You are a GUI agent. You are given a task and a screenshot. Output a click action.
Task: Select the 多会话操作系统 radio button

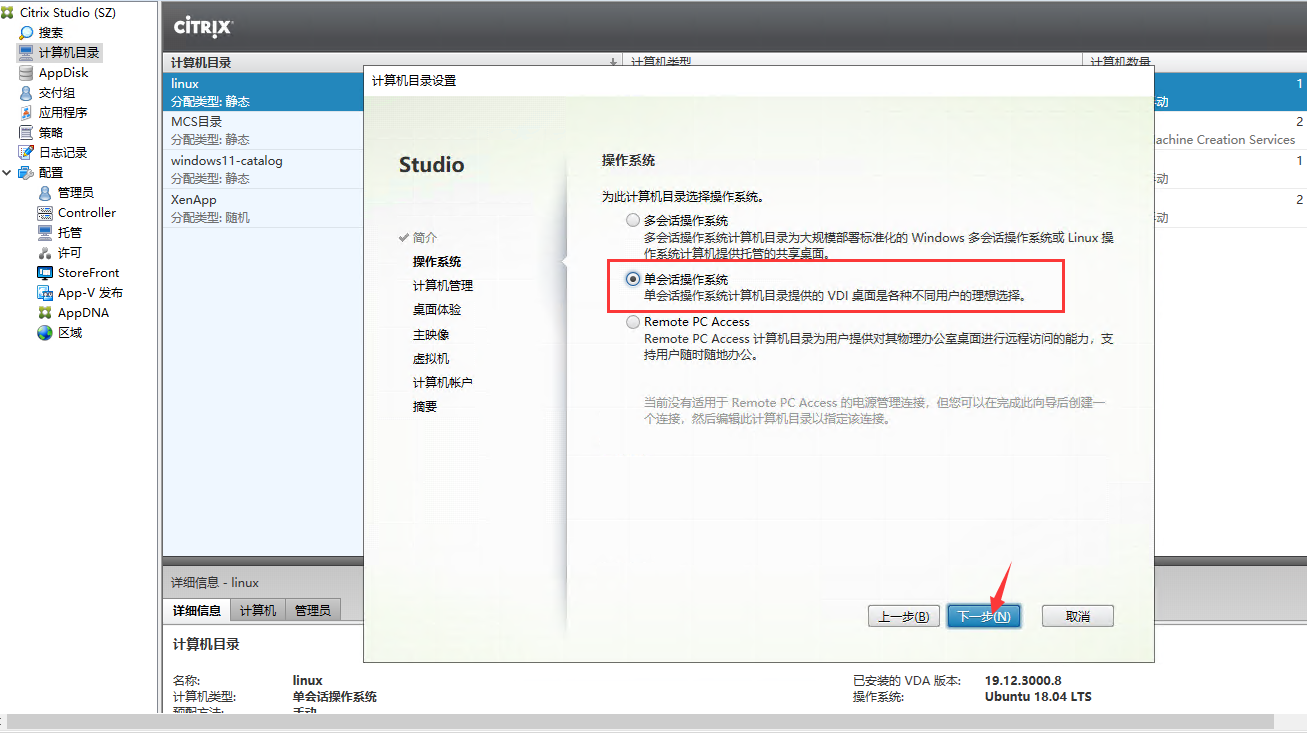(x=631, y=220)
